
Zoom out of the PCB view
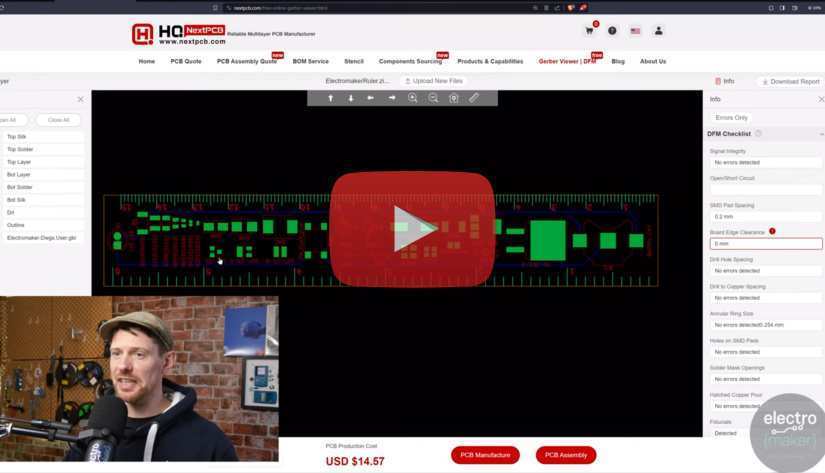coord(433,98)
